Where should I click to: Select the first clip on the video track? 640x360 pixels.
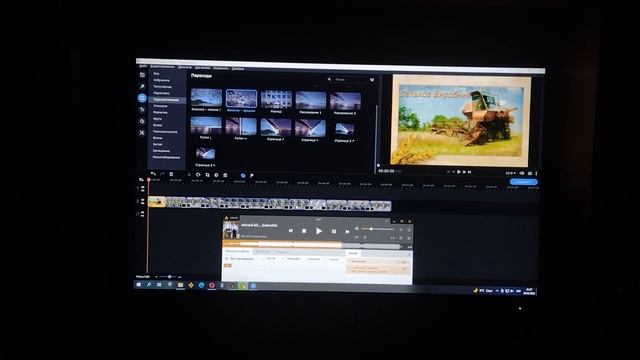(157, 202)
